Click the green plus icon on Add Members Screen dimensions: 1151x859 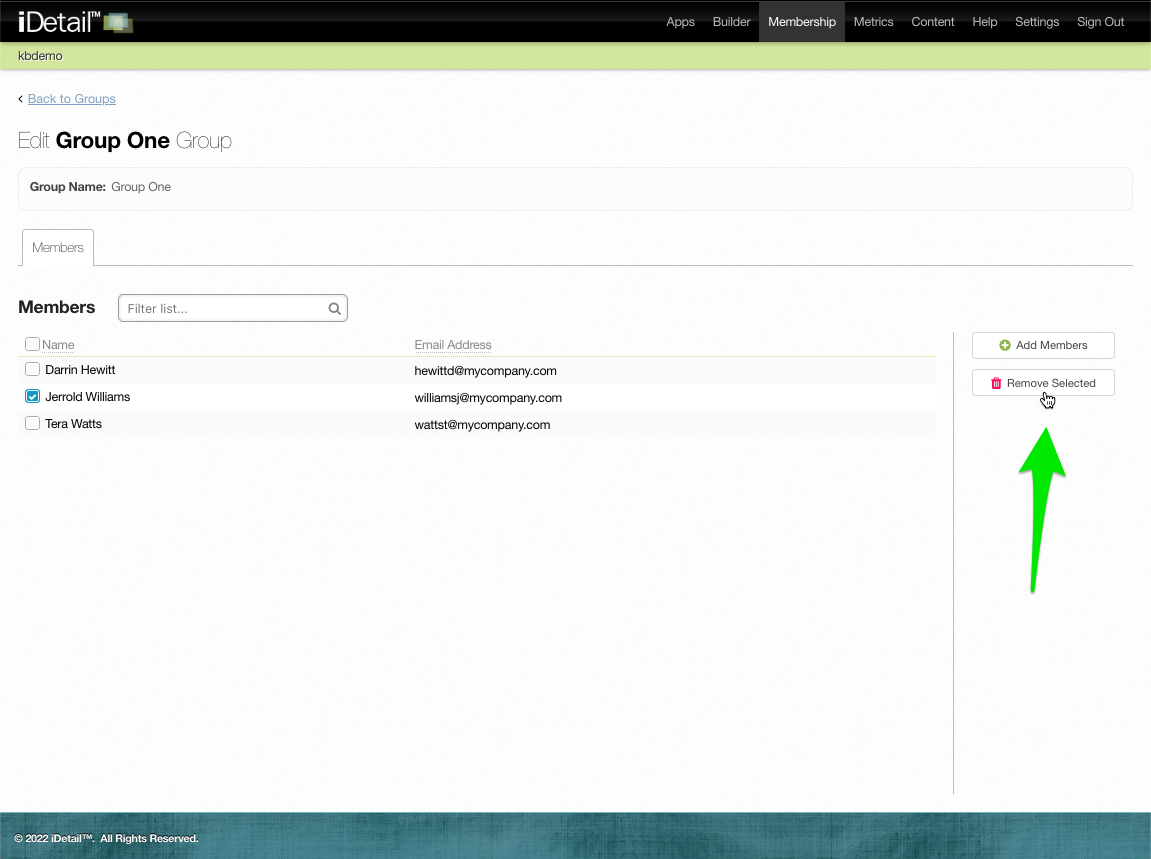(x=1004, y=345)
